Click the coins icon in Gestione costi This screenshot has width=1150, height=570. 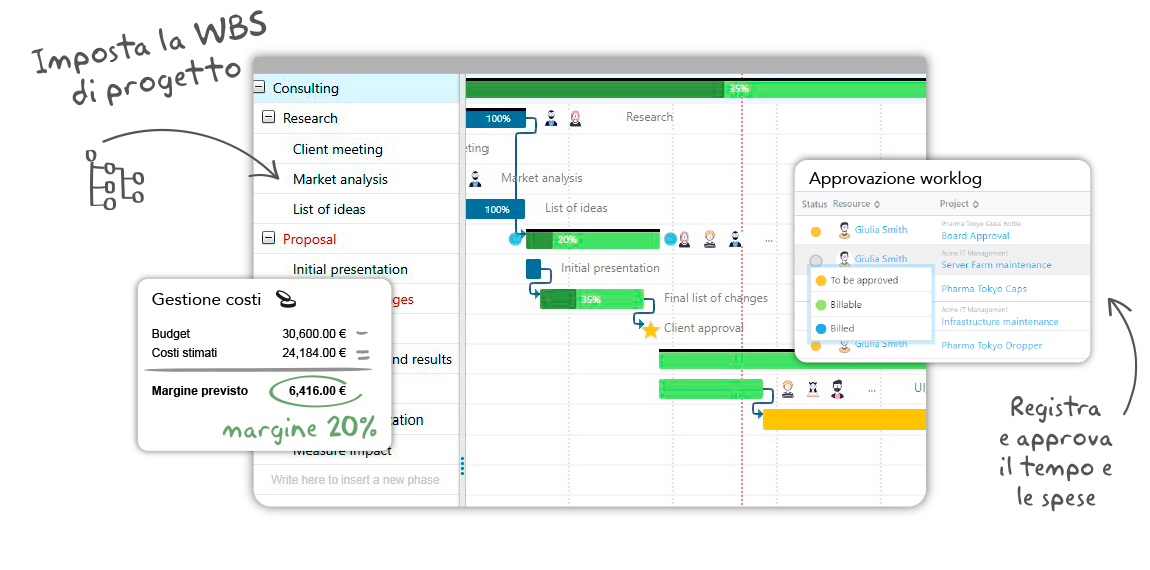point(286,298)
